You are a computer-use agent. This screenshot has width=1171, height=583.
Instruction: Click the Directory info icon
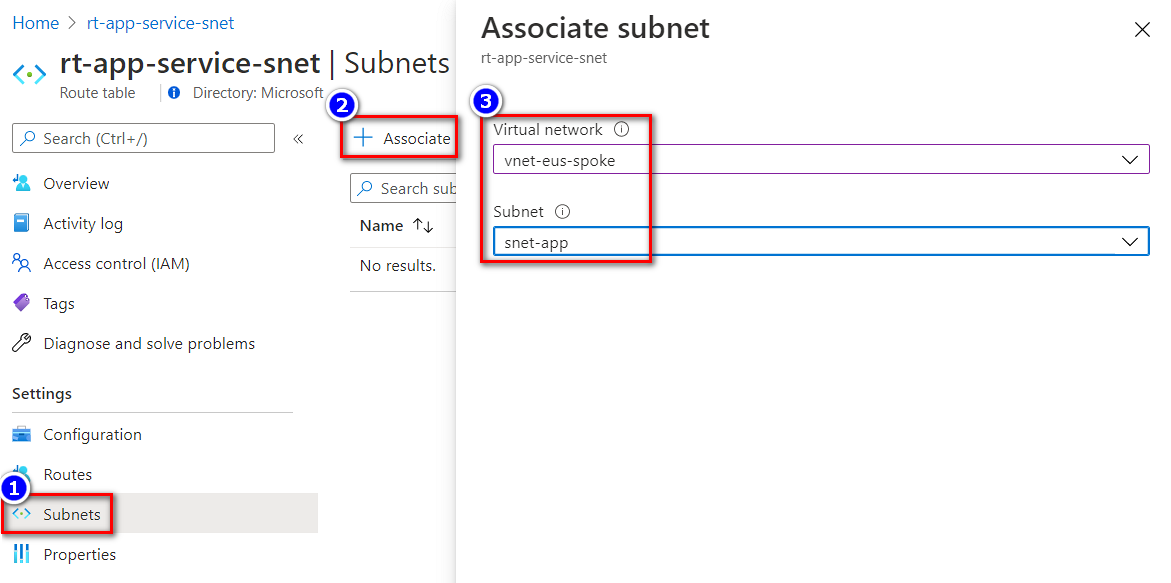[174, 93]
